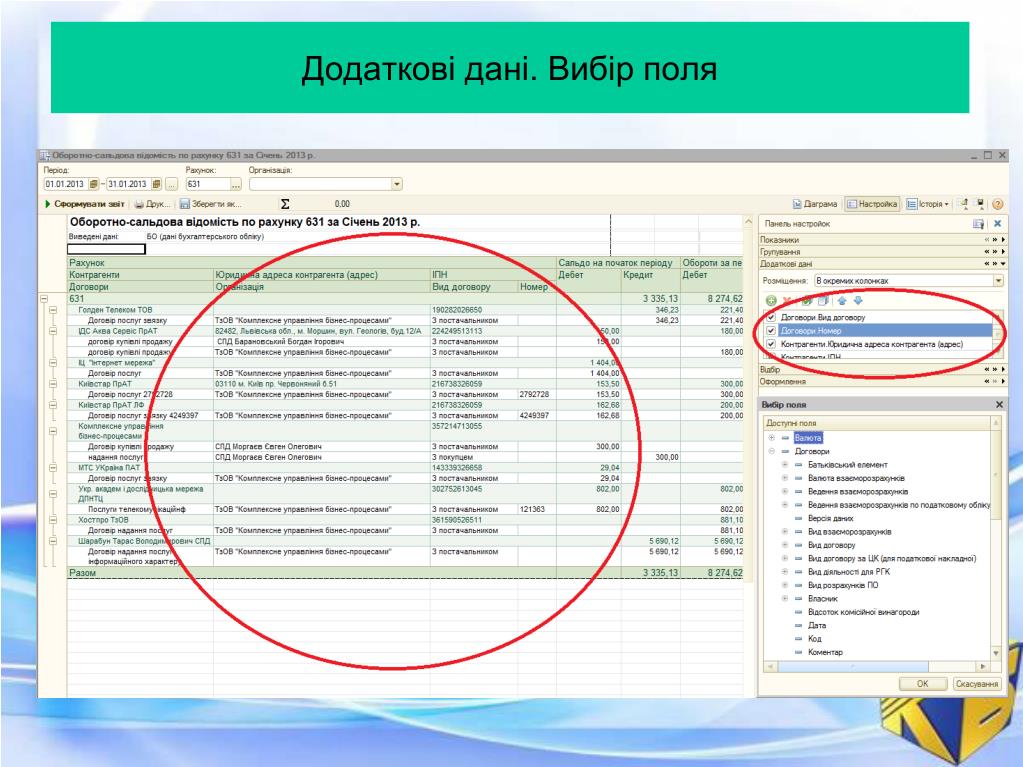Check all fields icon in list toolbar
Image resolution: width=1023 pixels, height=767 pixels.
point(807,301)
